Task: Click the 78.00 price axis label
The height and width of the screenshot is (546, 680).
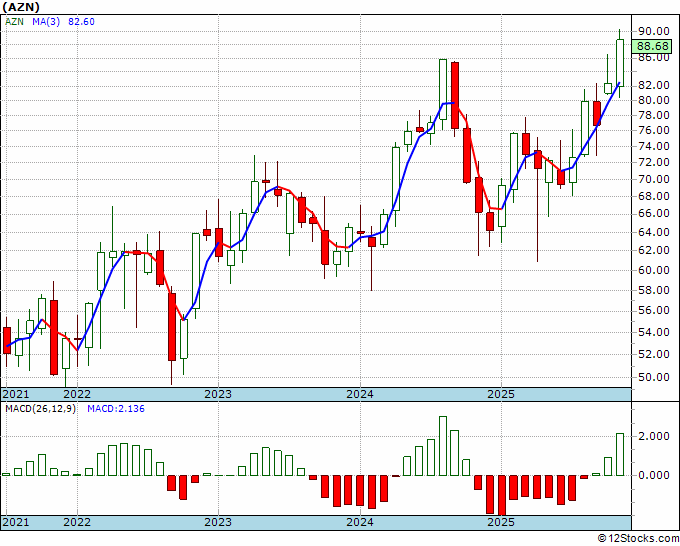Action: pos(653,115)
